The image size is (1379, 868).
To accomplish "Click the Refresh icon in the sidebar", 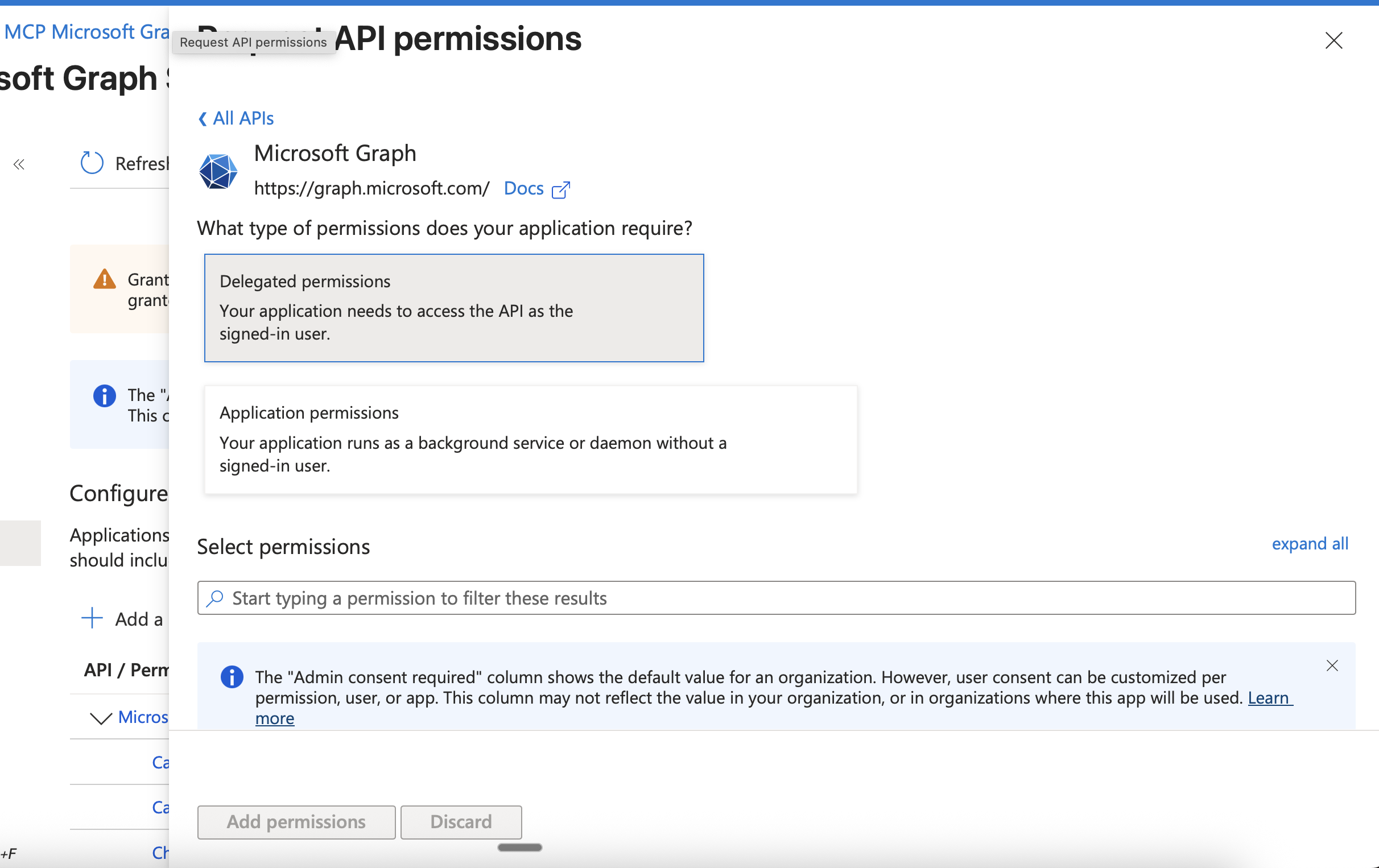I will point(92,163).
